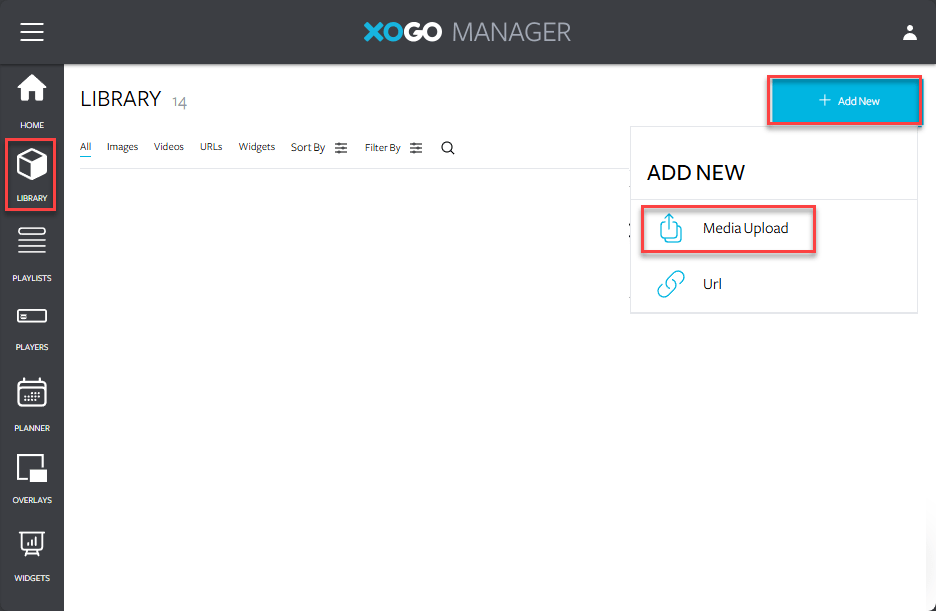Choose Media Upload from Add New menu
Screen dimensions: 936x611
click(728, 229)
